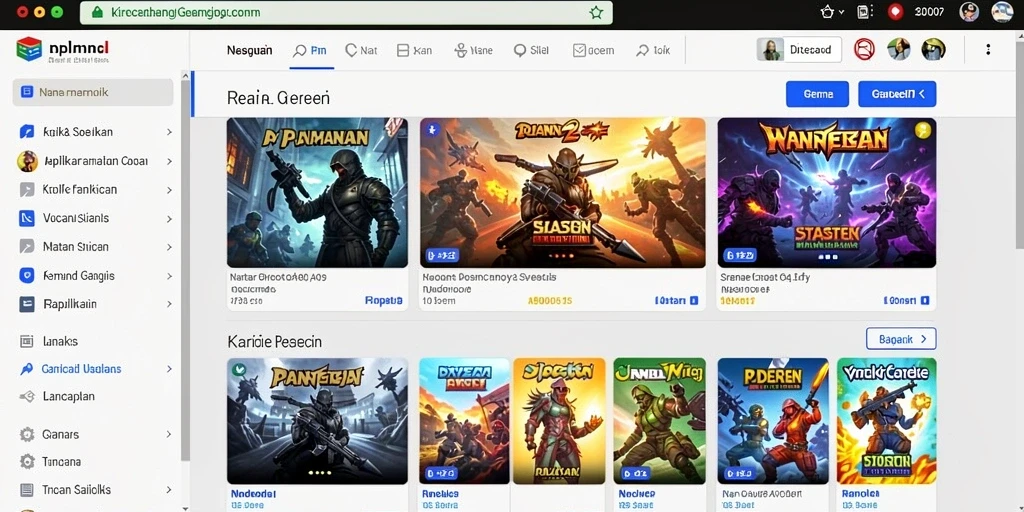This screenshot has width=1024, height=512.
Task: Expand the Vocani Sliants chevron
Action: coord(169,219)
